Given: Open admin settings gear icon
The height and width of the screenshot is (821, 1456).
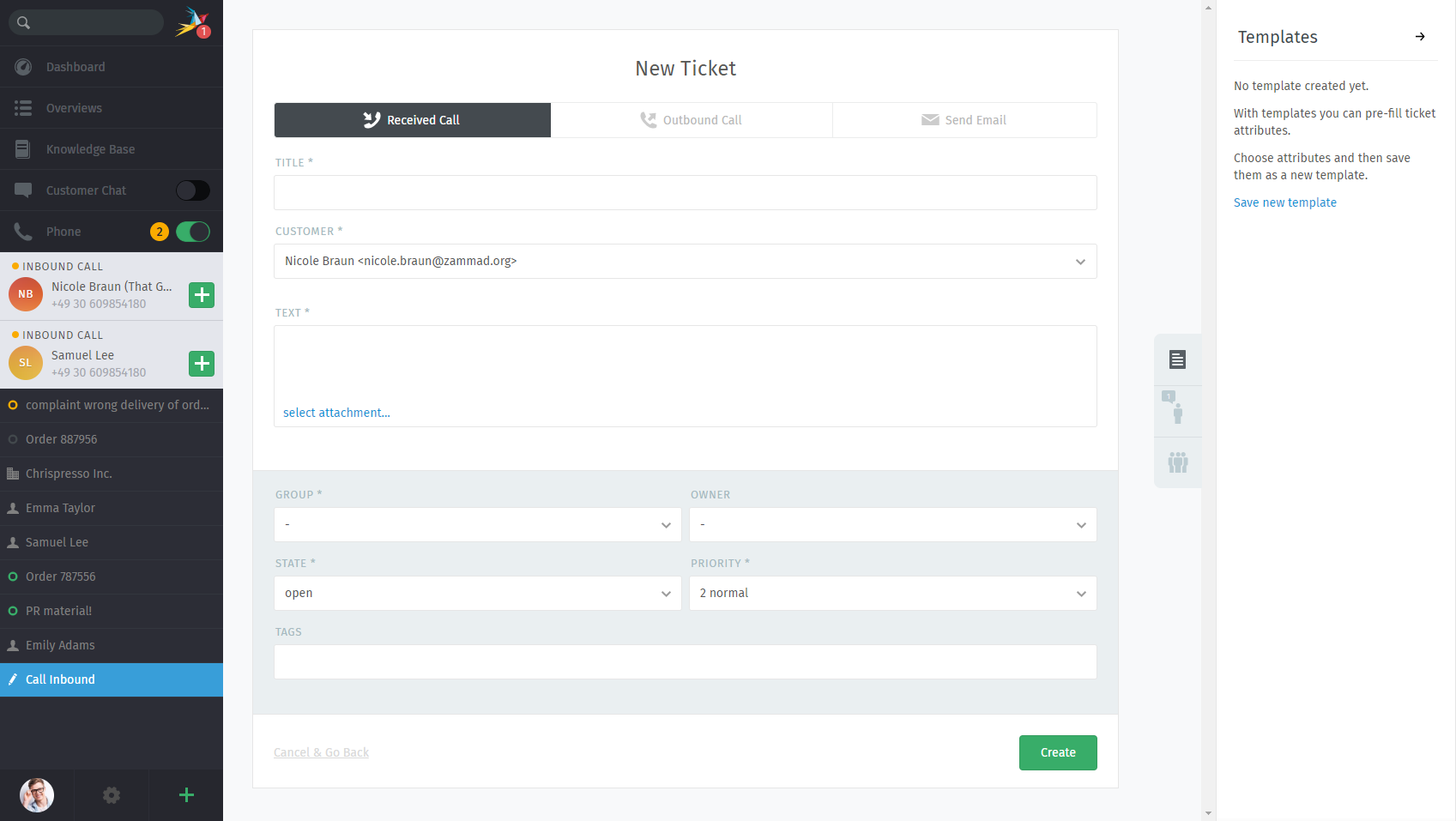Looking at the screenshot, I should 112,795.
